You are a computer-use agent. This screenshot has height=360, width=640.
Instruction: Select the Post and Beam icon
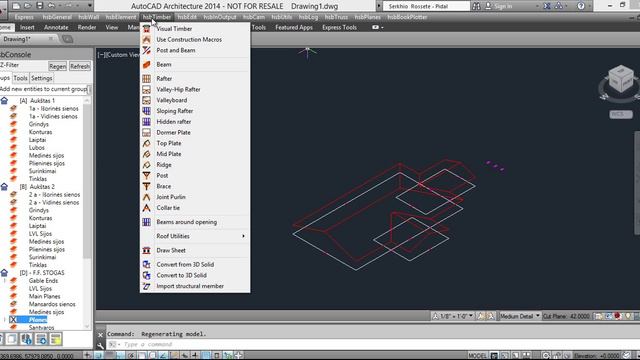click(147, 50)
